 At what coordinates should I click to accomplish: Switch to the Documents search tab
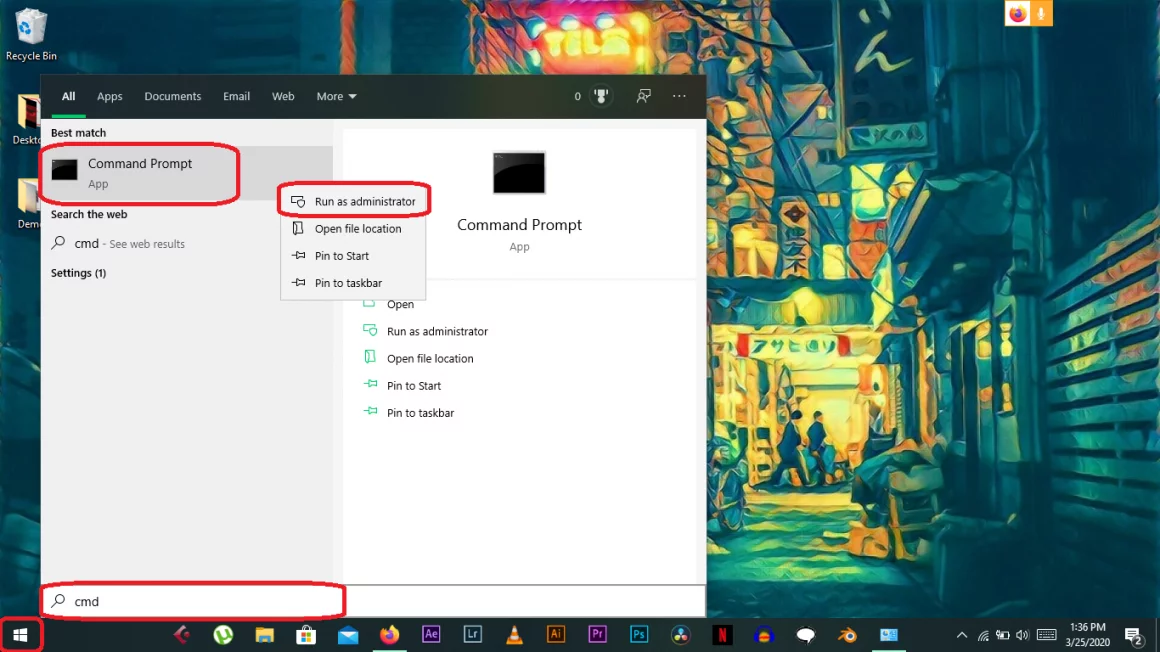[x=172, y=96]
